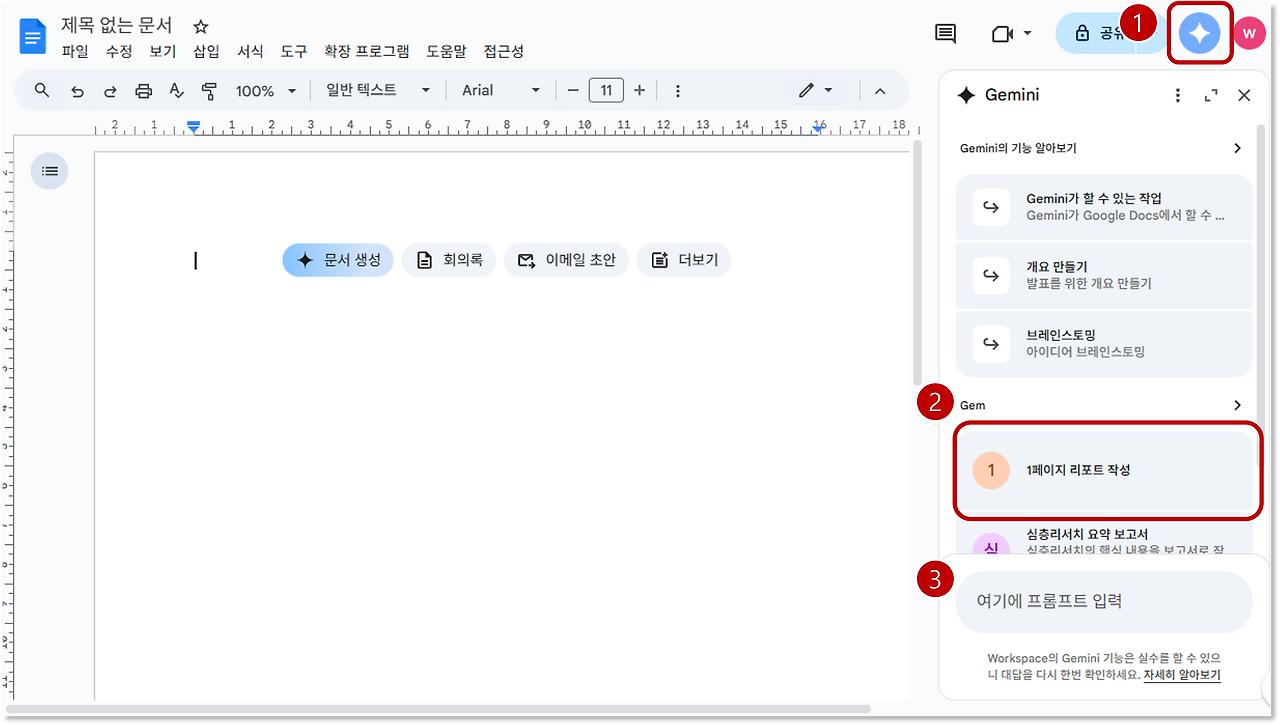Screen dimensions: 1280x725
Task: Open the 수정 menu
Action: (119, 52)
